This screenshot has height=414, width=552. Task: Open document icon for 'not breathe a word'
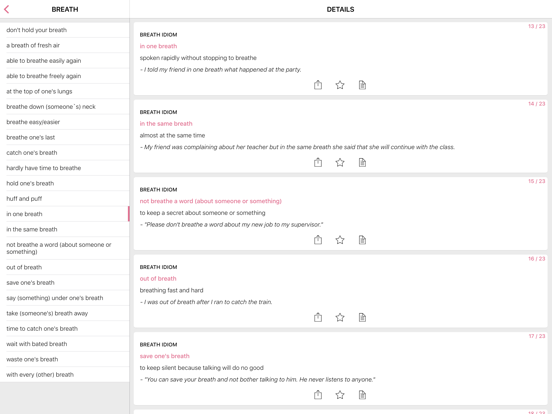(362, 240)
